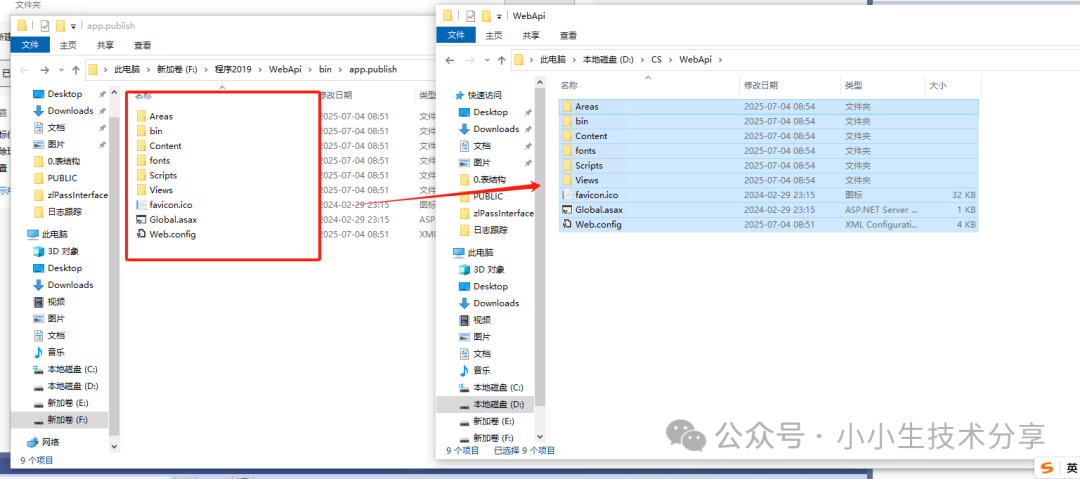Click bin breadcrumb in app.publish address bar
1080x479 pixels.
pyautogui.click(x=325, y=70)
